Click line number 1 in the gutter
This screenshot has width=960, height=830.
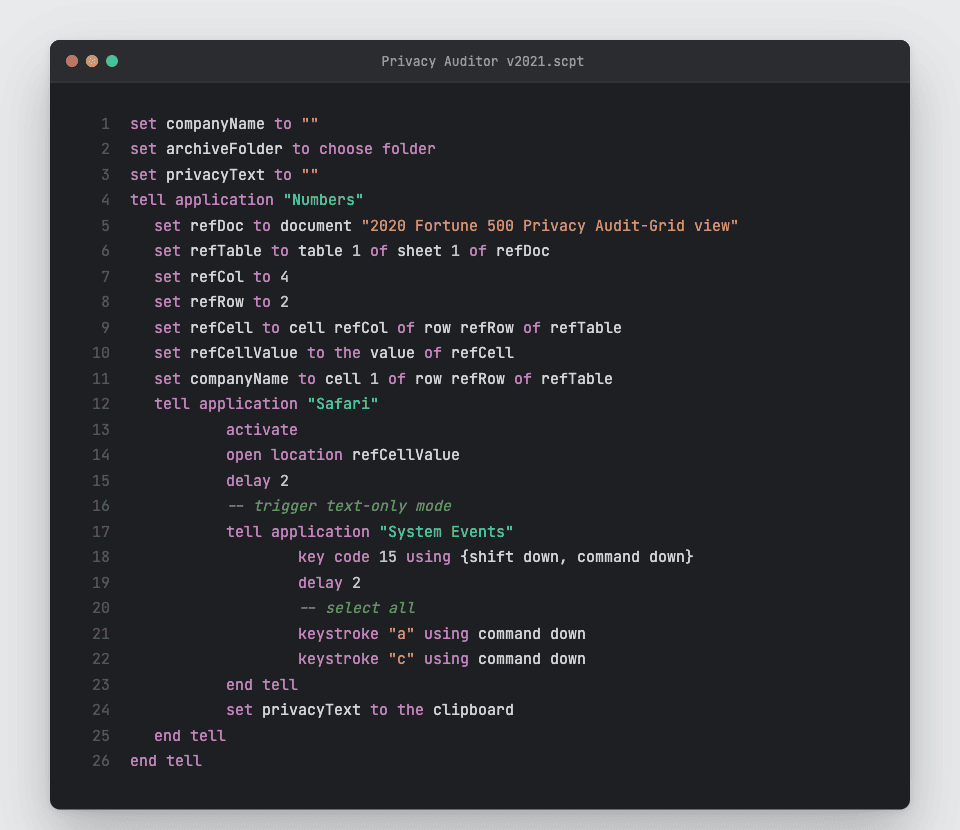point(105,124)
